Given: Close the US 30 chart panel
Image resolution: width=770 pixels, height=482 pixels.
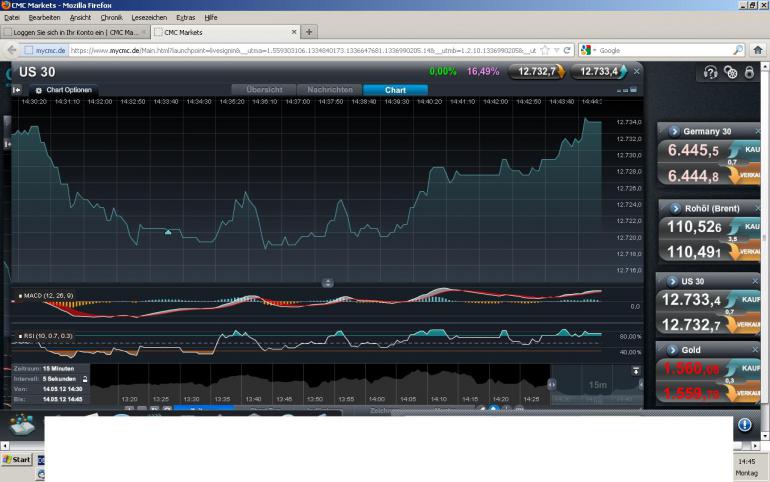Looking at the screenshot, I should point(636,72).
